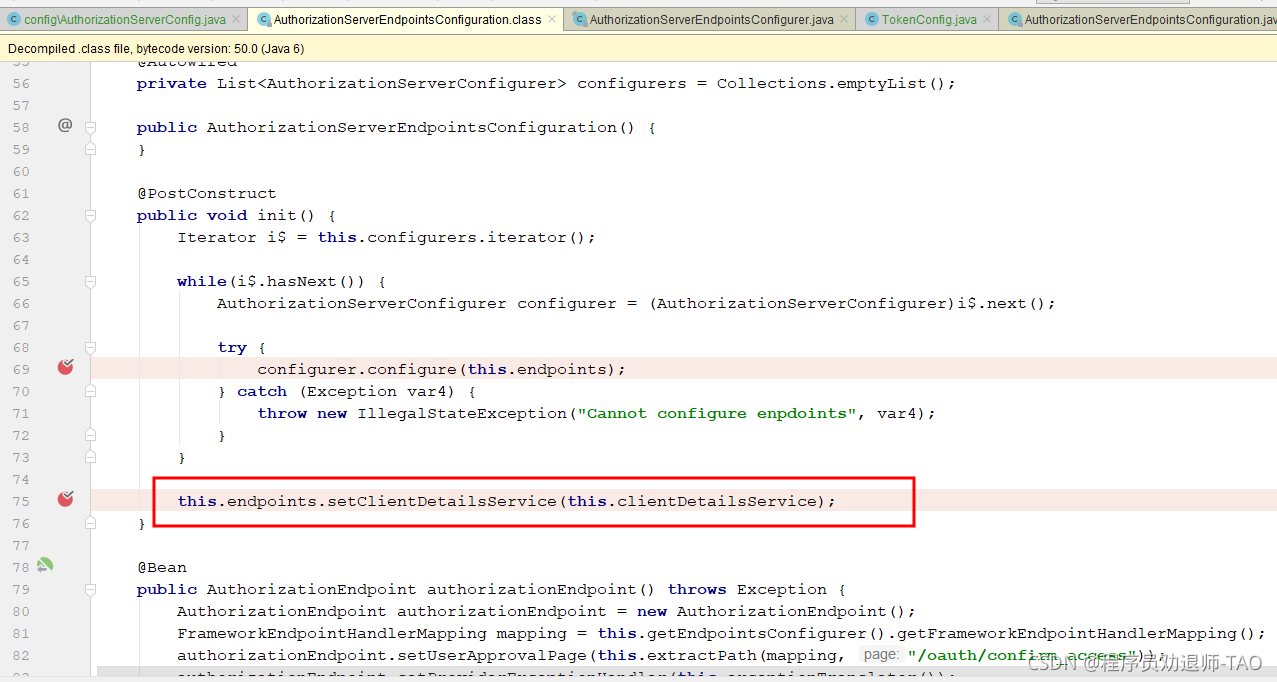The height and width of the screenshot is (682, 1277).
Task: Open the AuthorizationServerEndpointsConfigurer.java tab
Action: (x=711, y=19)
